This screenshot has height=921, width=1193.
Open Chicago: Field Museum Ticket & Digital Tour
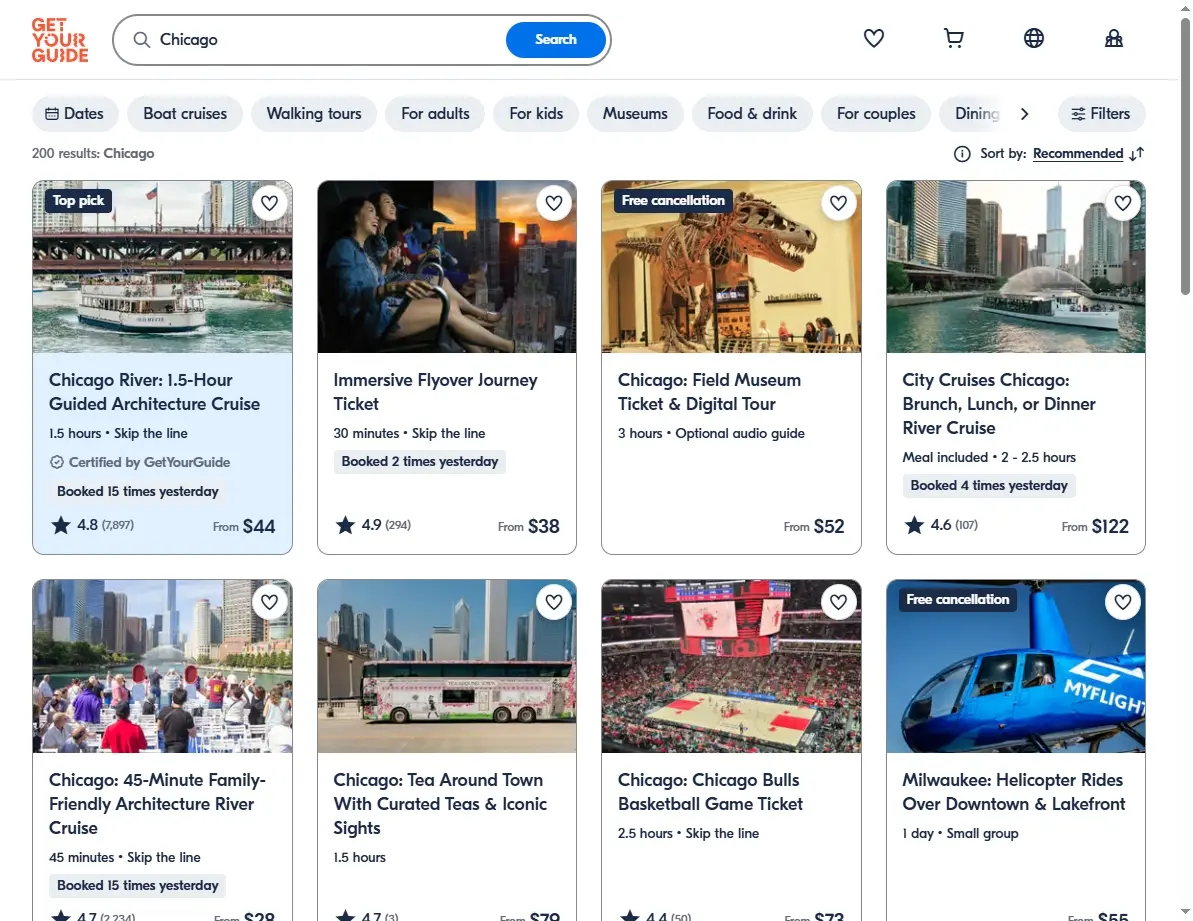709,392
